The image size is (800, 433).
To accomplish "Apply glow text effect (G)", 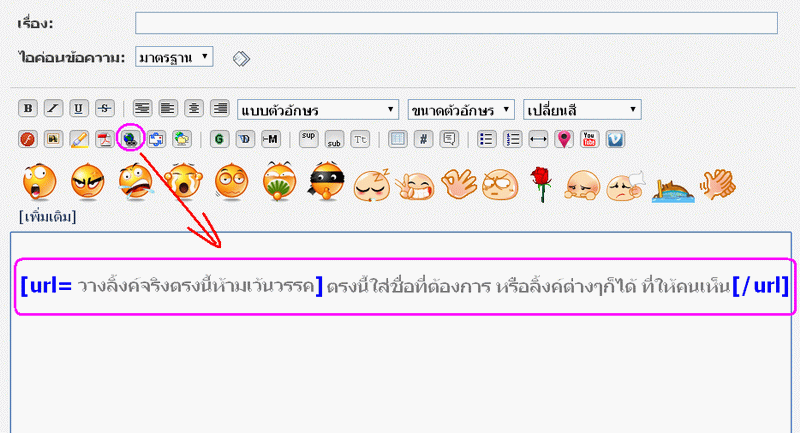I will tap(219, 139).
